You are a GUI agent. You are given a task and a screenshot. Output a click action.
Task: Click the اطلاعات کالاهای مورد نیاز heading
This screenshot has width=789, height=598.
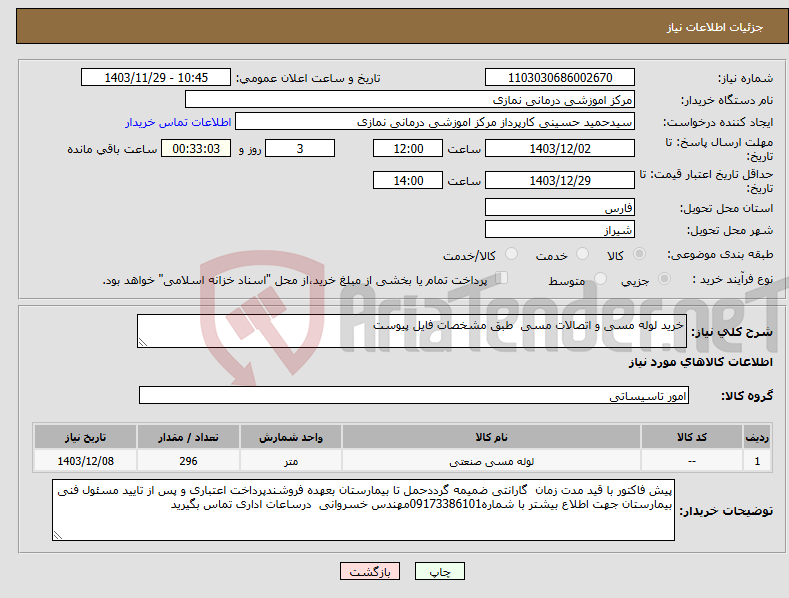(700, 362)
